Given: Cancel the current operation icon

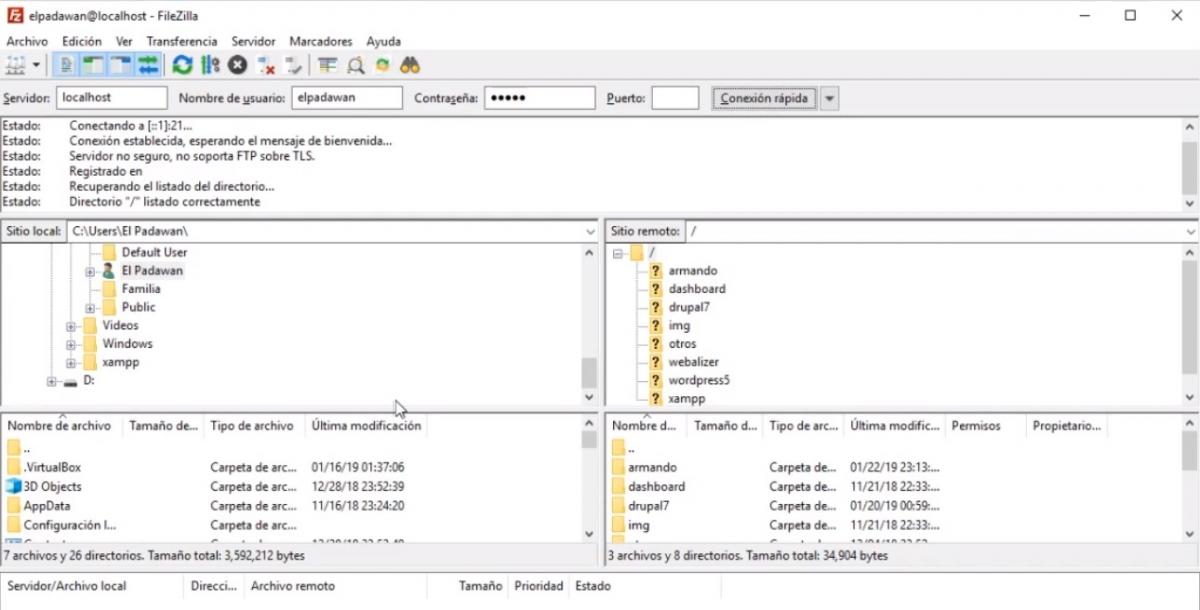Looking at the screenshot, I should pyautogui.click(x=237, y=66).
